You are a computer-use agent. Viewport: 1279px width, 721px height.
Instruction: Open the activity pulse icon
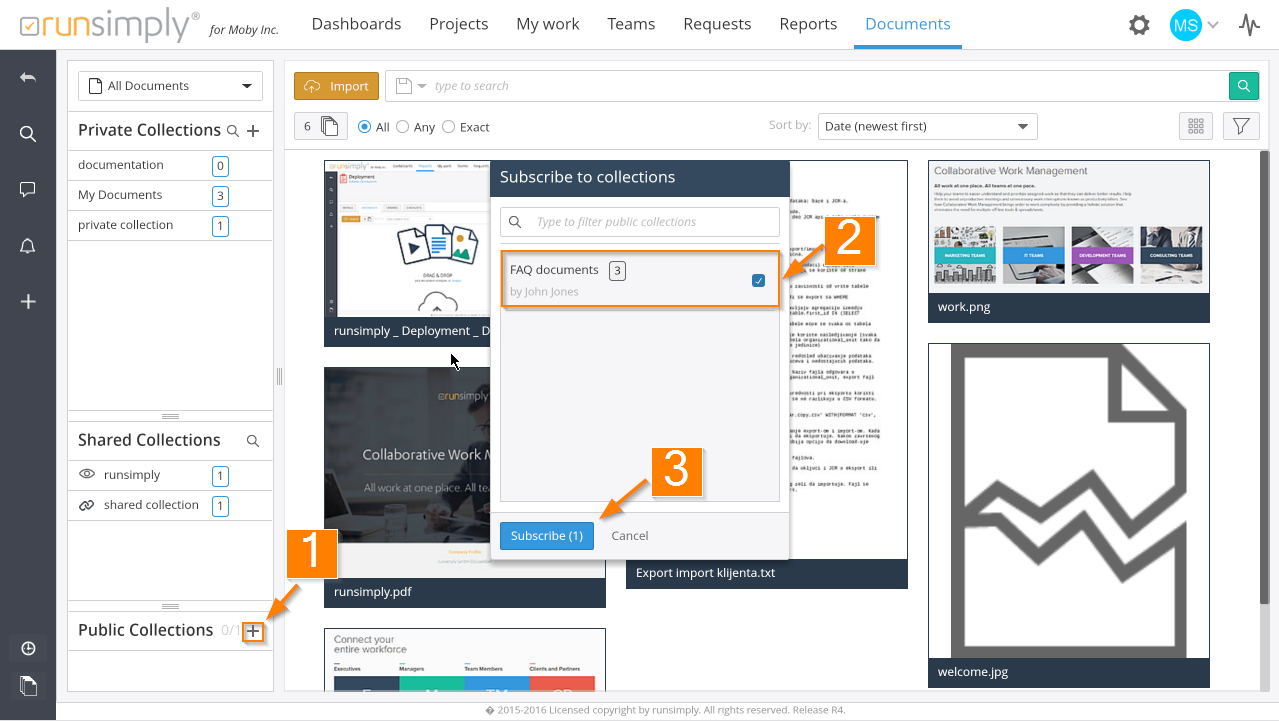[1249, 25]
